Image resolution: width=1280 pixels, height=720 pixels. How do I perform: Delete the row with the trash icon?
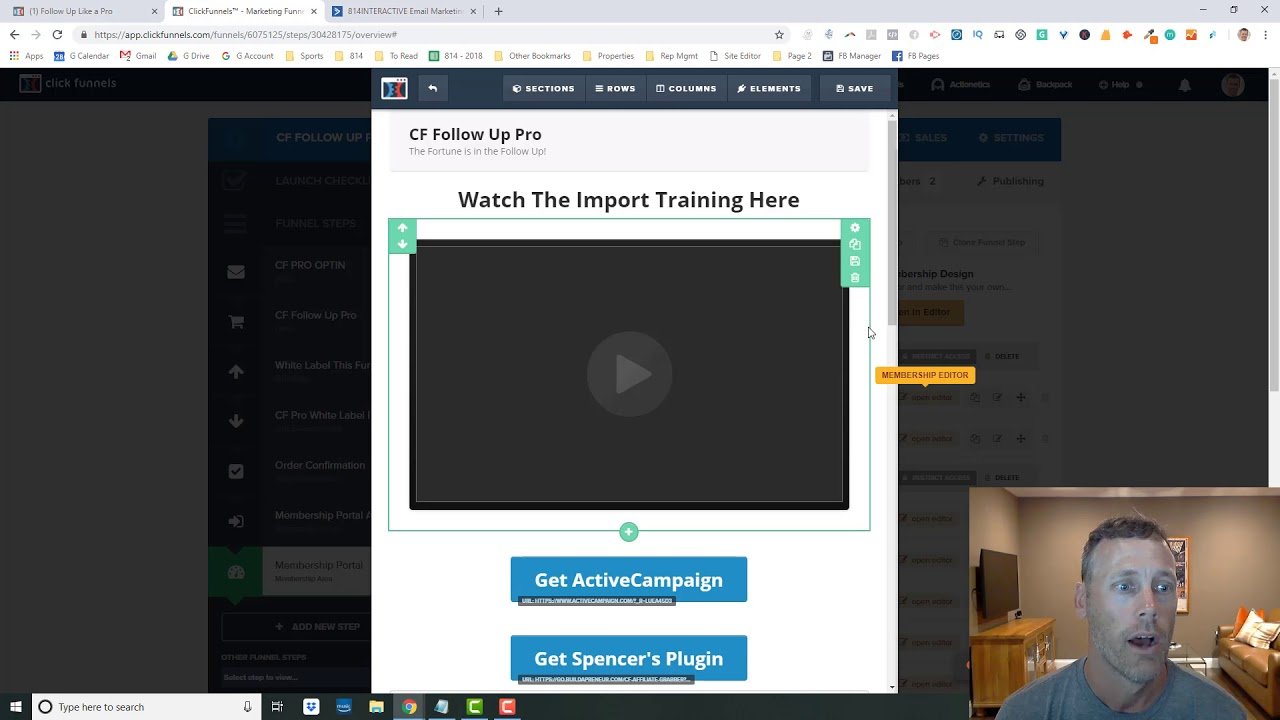coord(855,278)
